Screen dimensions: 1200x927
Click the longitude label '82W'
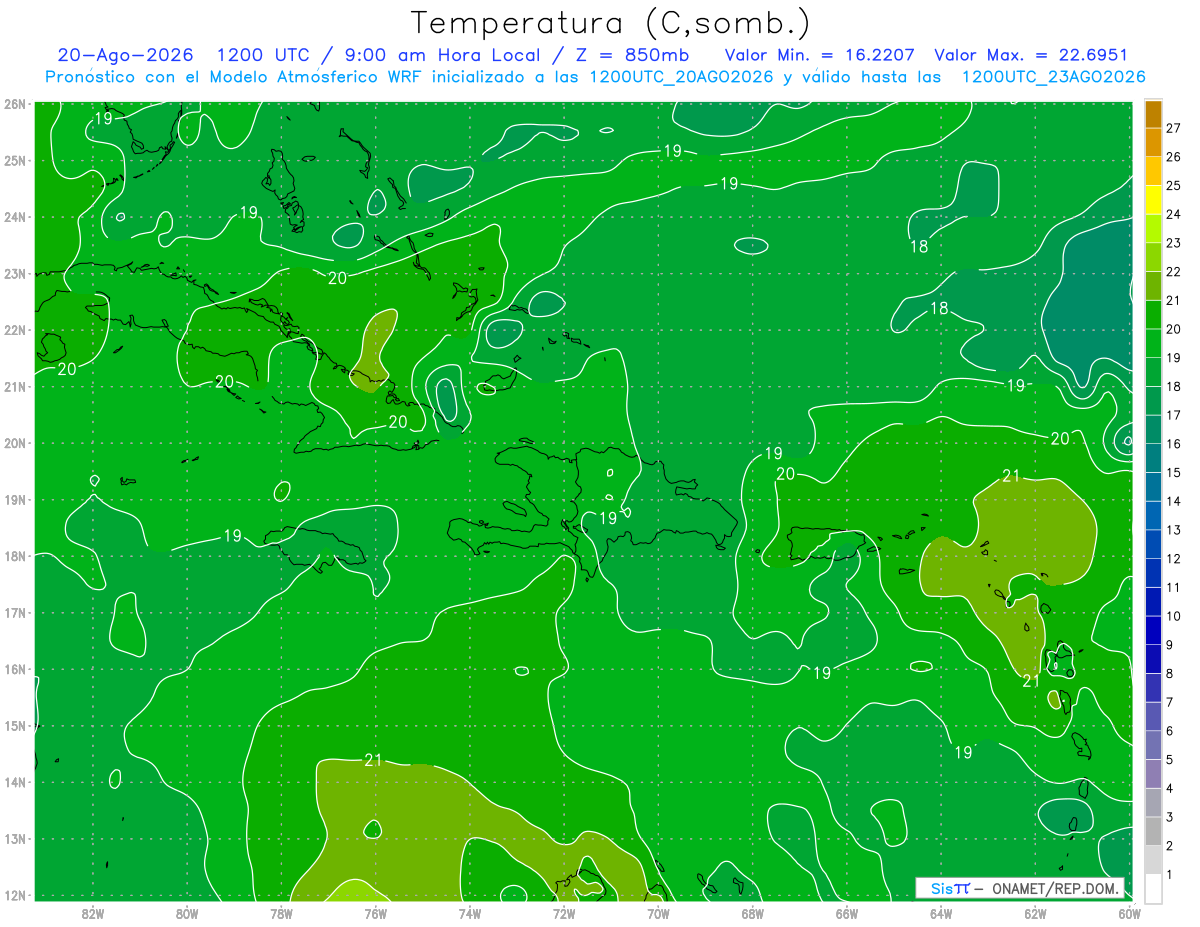point(92,913)
